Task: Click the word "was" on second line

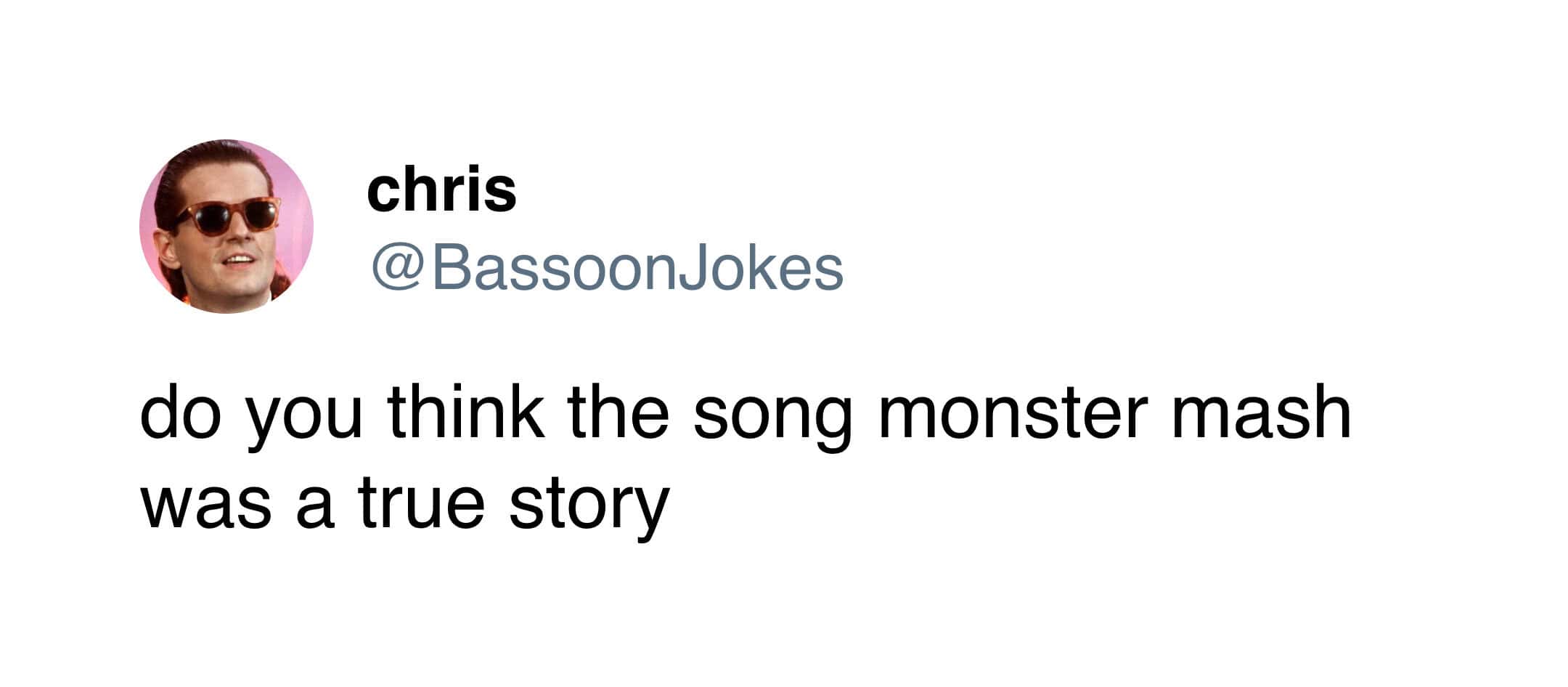Action: pyautogui.click(x=205, y=505)
